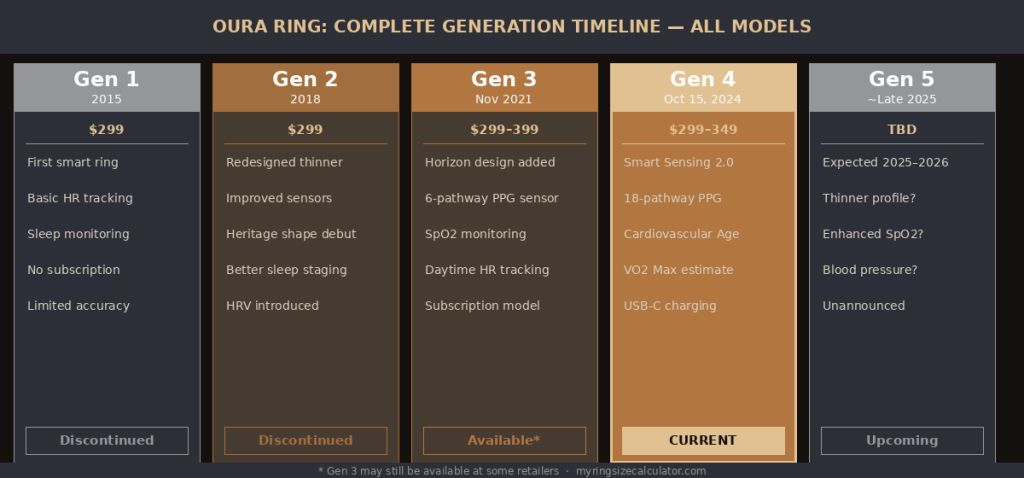Click the 'Heritage shape debut' text
This screenshot has height=478, width=1024.
point(291,234)
